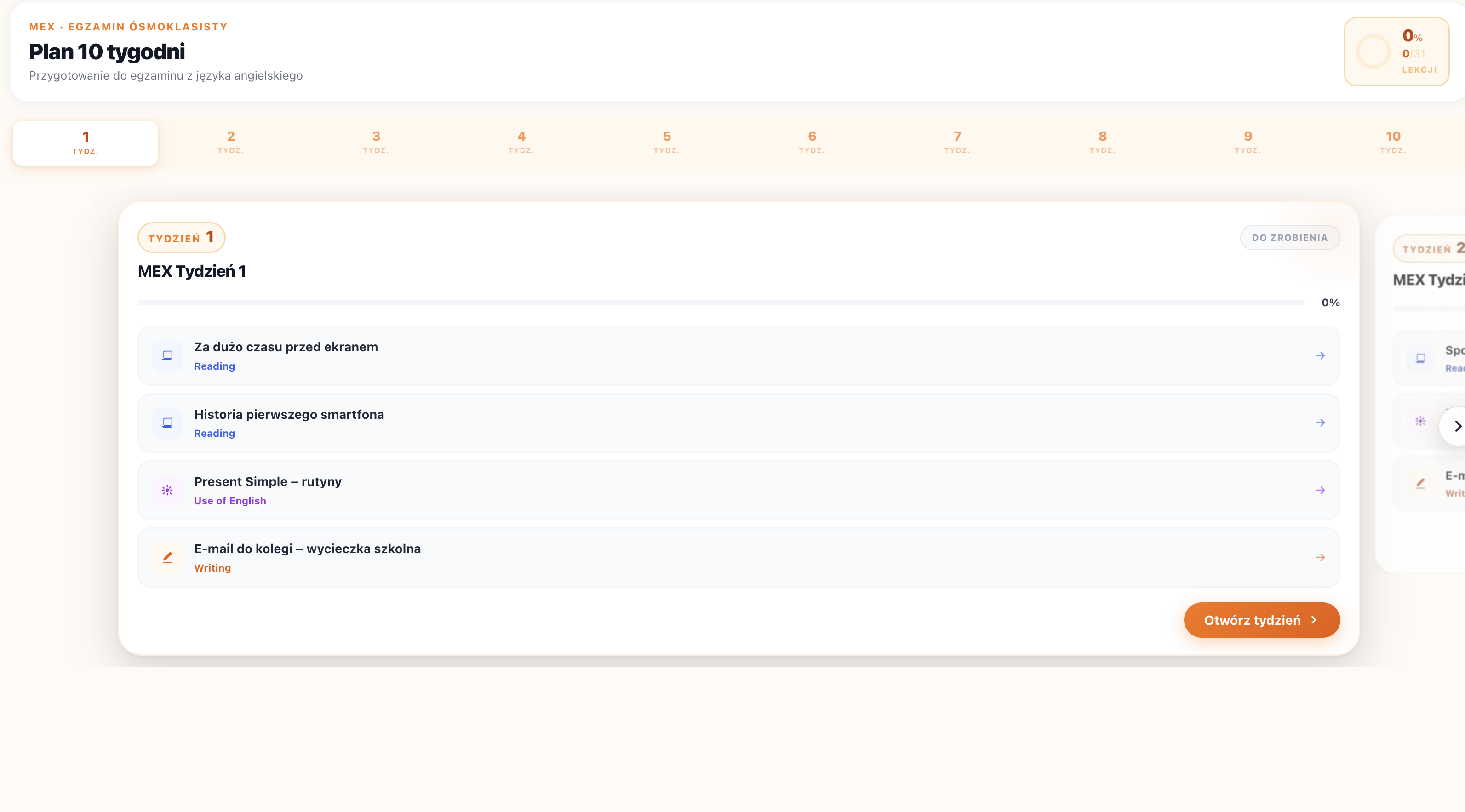Click the book icon beside 'Za dużo czasu przed ekranem'

(167, 355)
